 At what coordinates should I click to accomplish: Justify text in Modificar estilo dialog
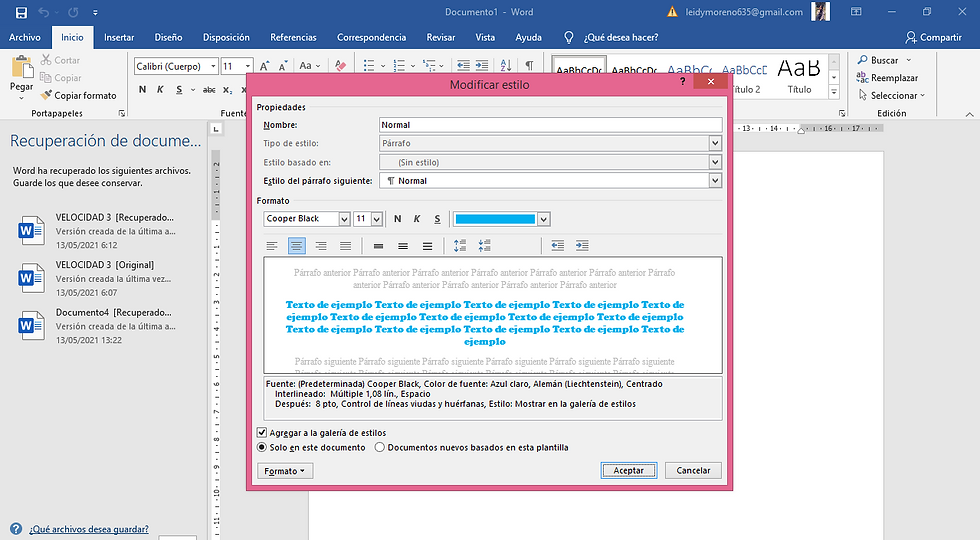coord(345,246)
